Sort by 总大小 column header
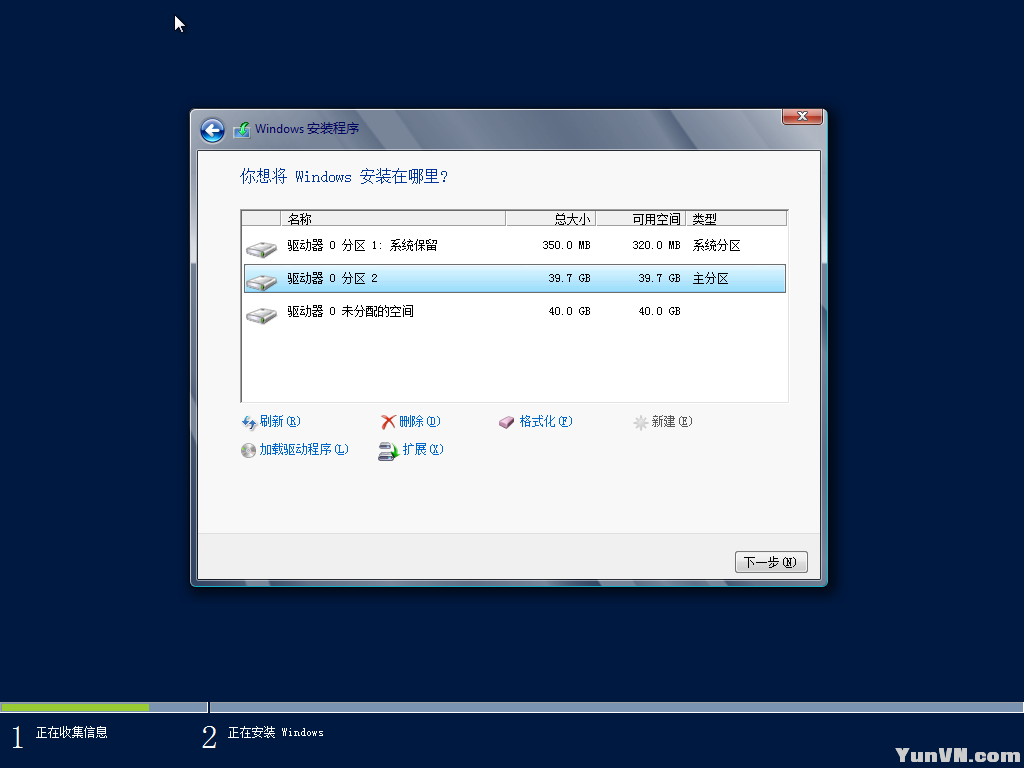Screen dimensions: 1024x768 coord(551,219)
